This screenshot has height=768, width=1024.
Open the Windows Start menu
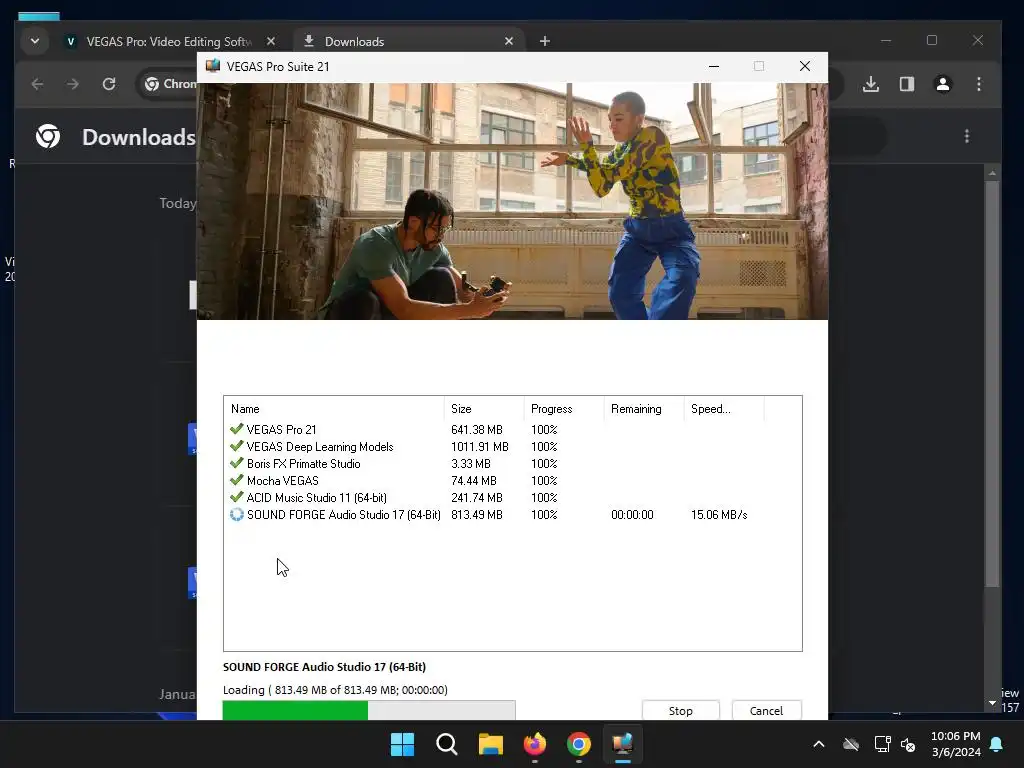(x=402, y=744)
